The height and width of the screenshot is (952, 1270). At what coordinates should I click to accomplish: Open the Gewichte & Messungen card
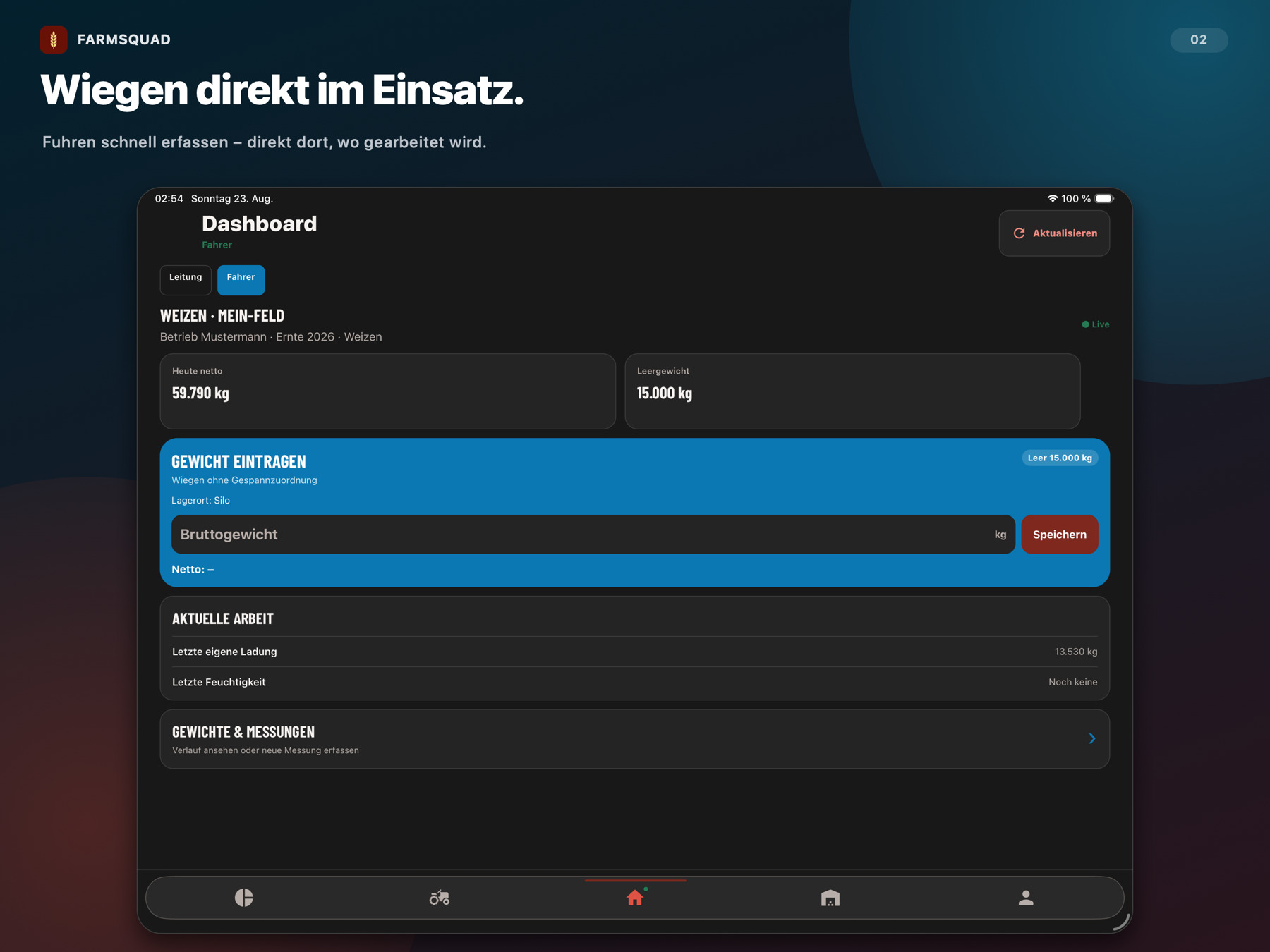coord(635,739)
